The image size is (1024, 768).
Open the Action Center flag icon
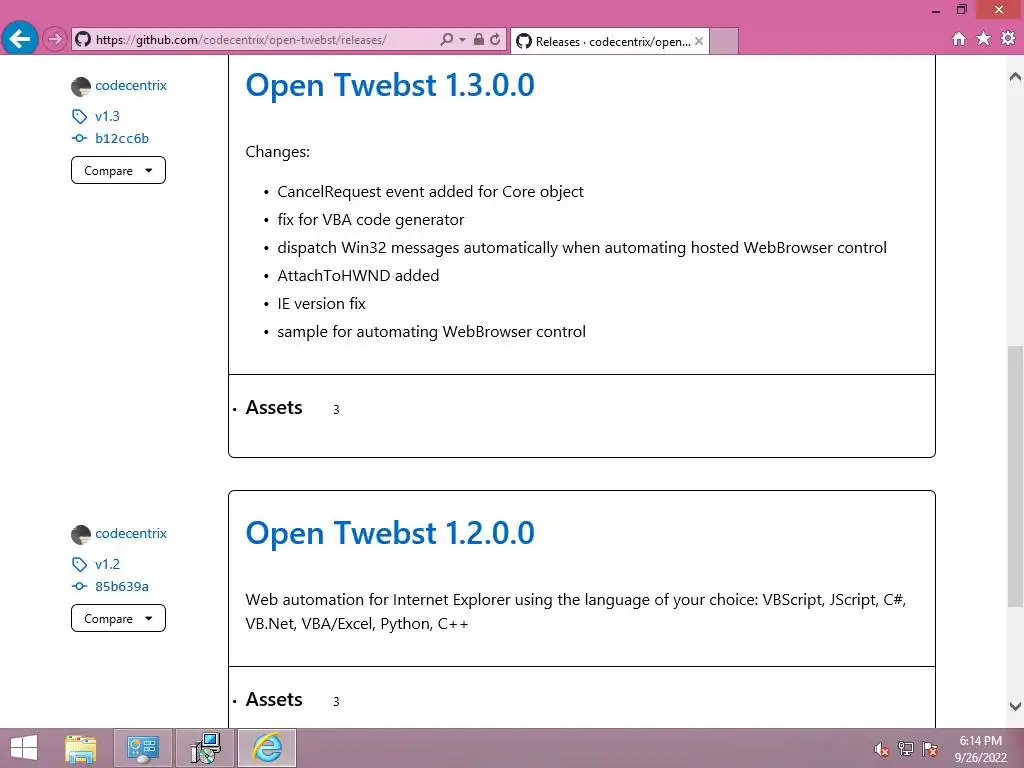pyautogui.click(x=930, y=749)
